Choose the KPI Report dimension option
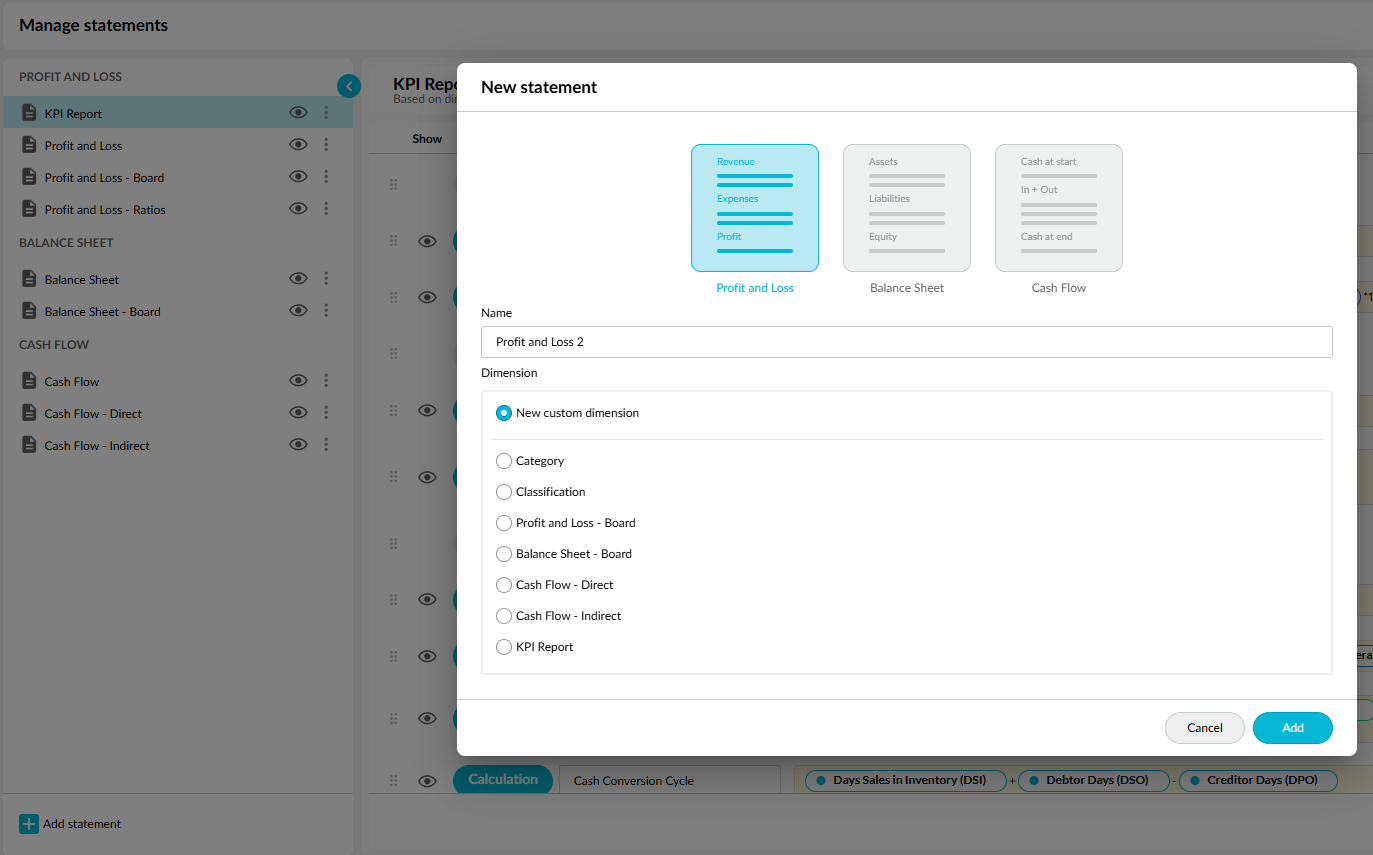The image size is (1373, 855). (x=504, y=647)
